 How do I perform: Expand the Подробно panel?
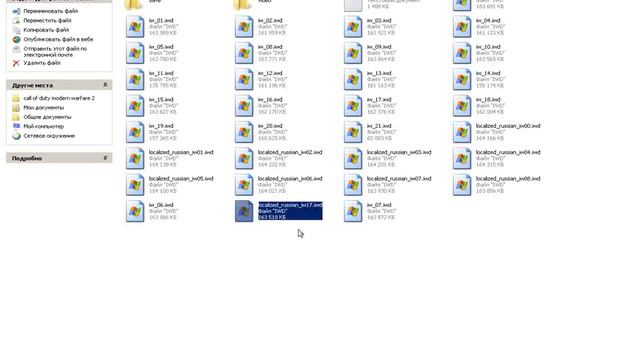pos(105,158)
